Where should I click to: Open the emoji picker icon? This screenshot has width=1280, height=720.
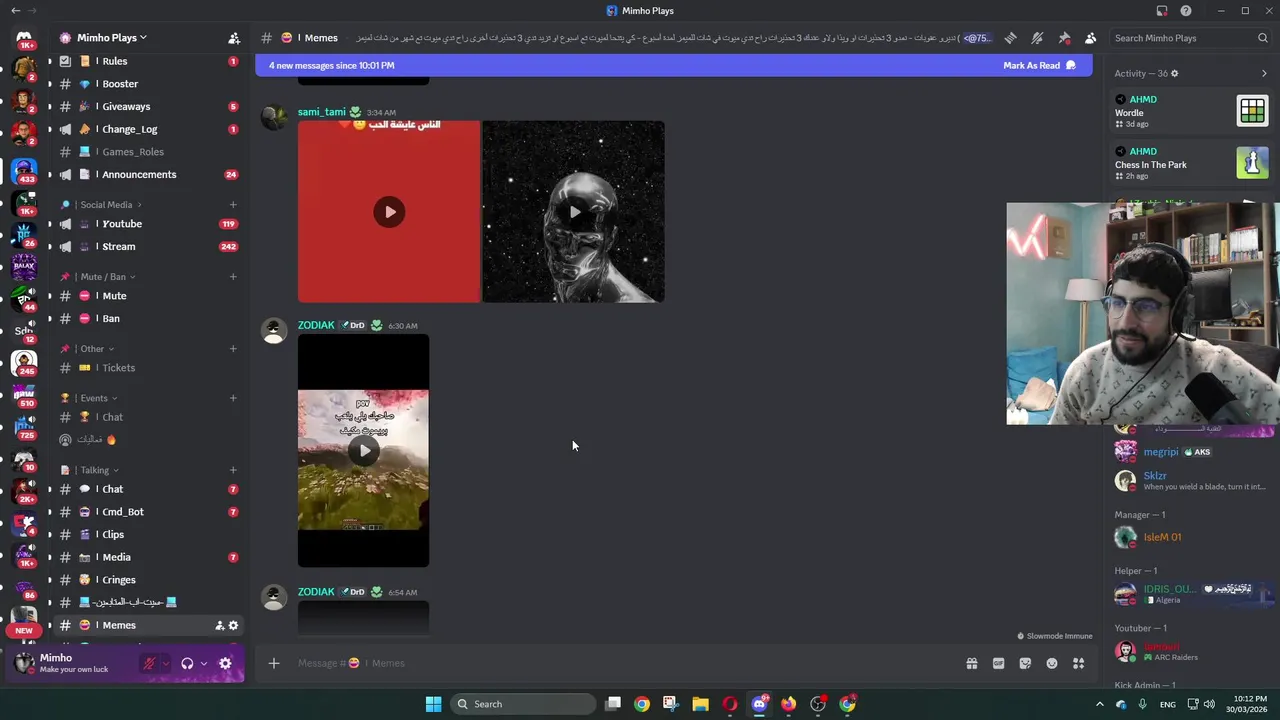(1052, 664)
